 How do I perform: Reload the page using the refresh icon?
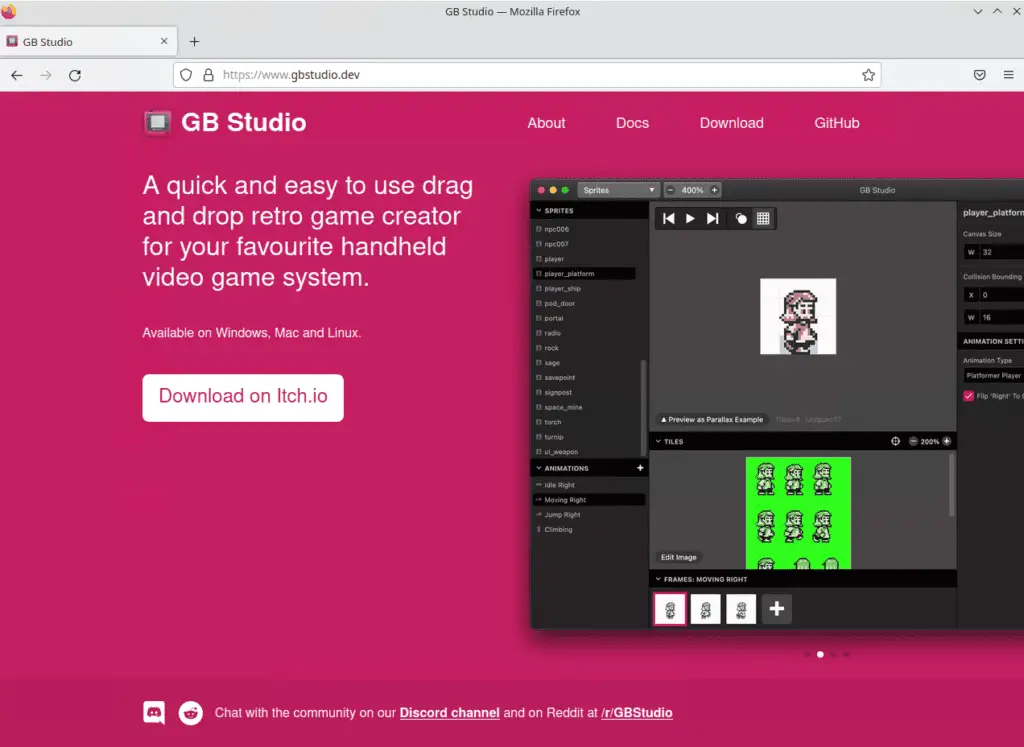pos(75,75)
